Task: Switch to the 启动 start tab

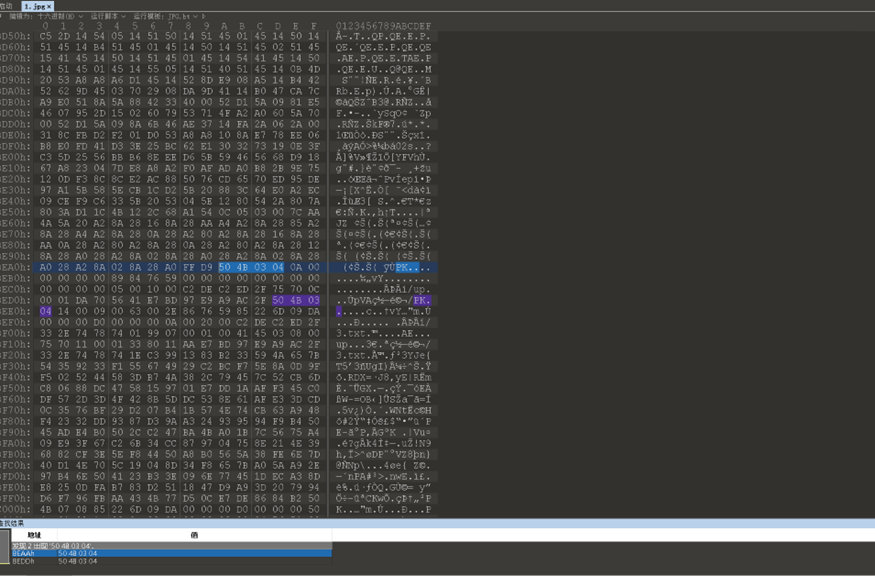Action: coord(7,4)
